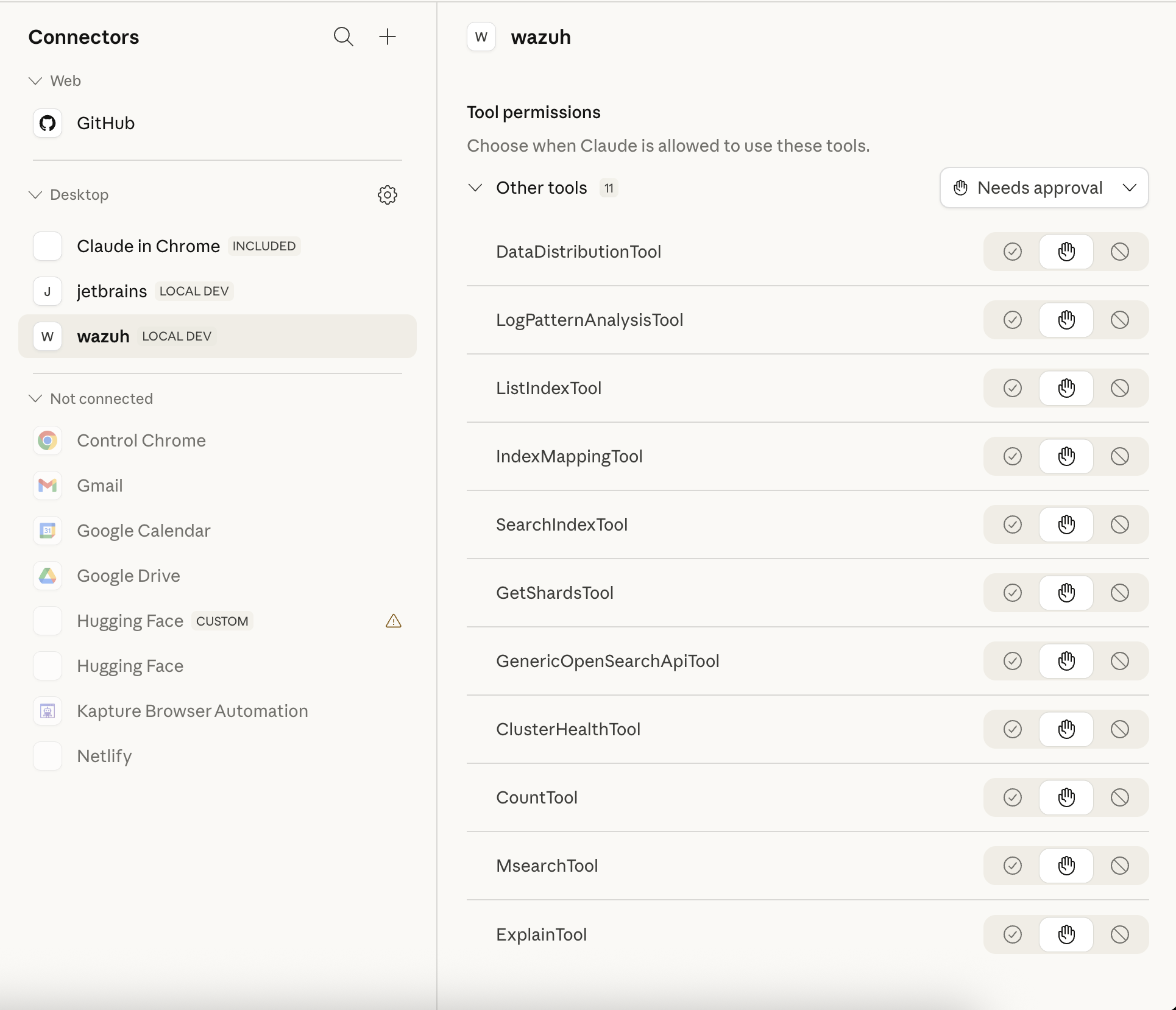The height and width of the screenshot is (1010, 1176).
Task: Click the GitHub connector icon
Action: point(47,122)
